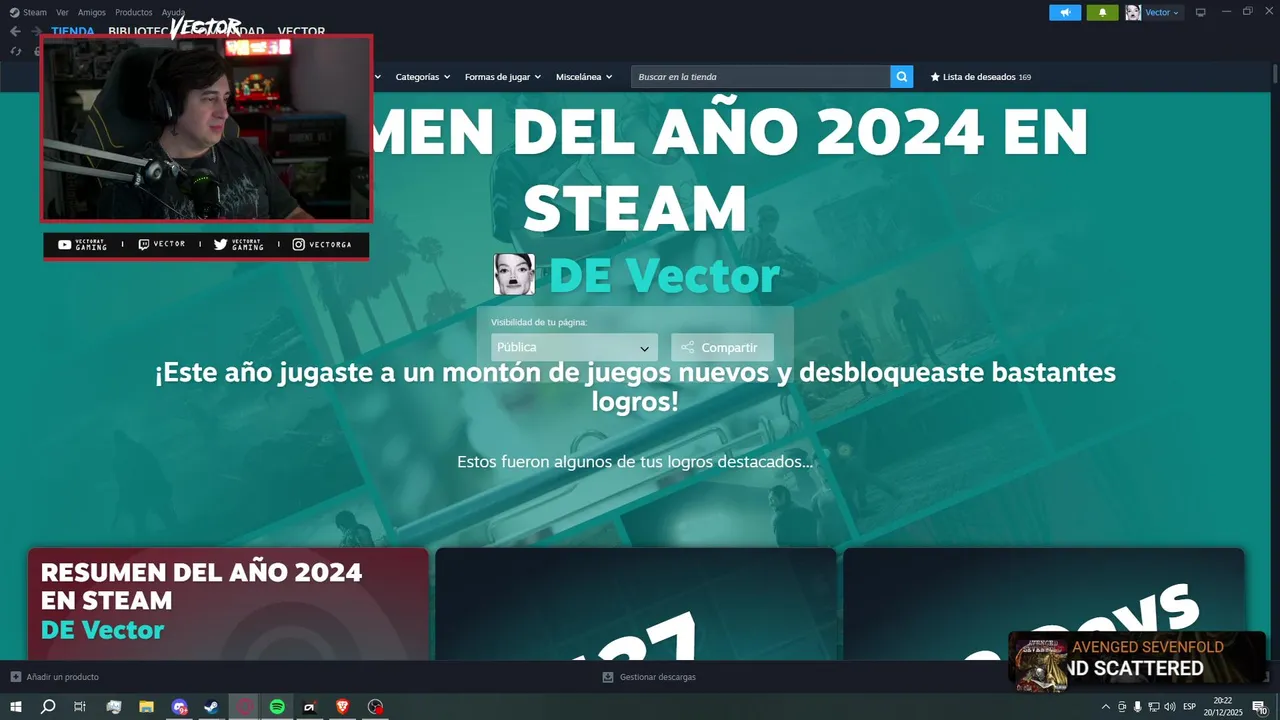
Task: Click the star icon beside Lista de deseados
Action: [x=936, y=77]
